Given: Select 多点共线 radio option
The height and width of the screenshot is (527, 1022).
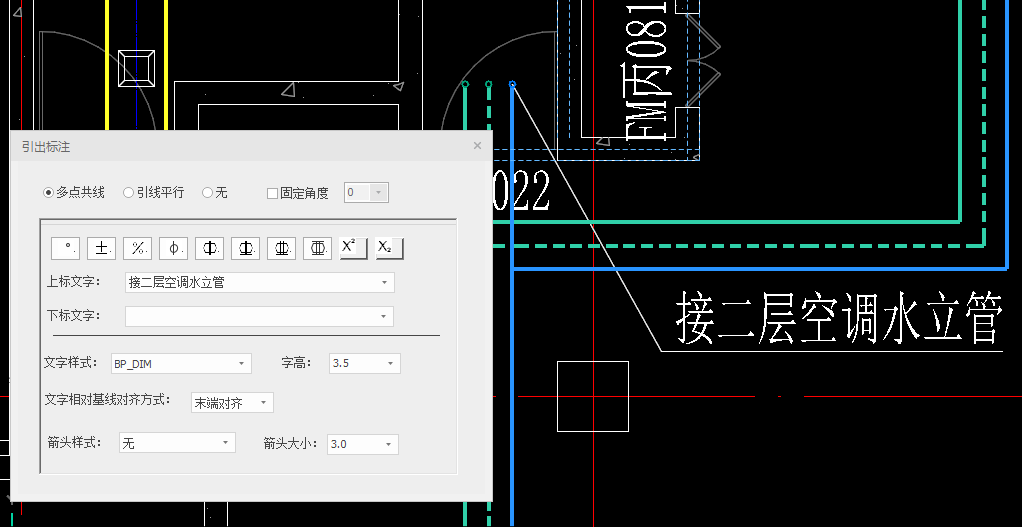Looking at the screenshot, I should [x=74, y=193].
